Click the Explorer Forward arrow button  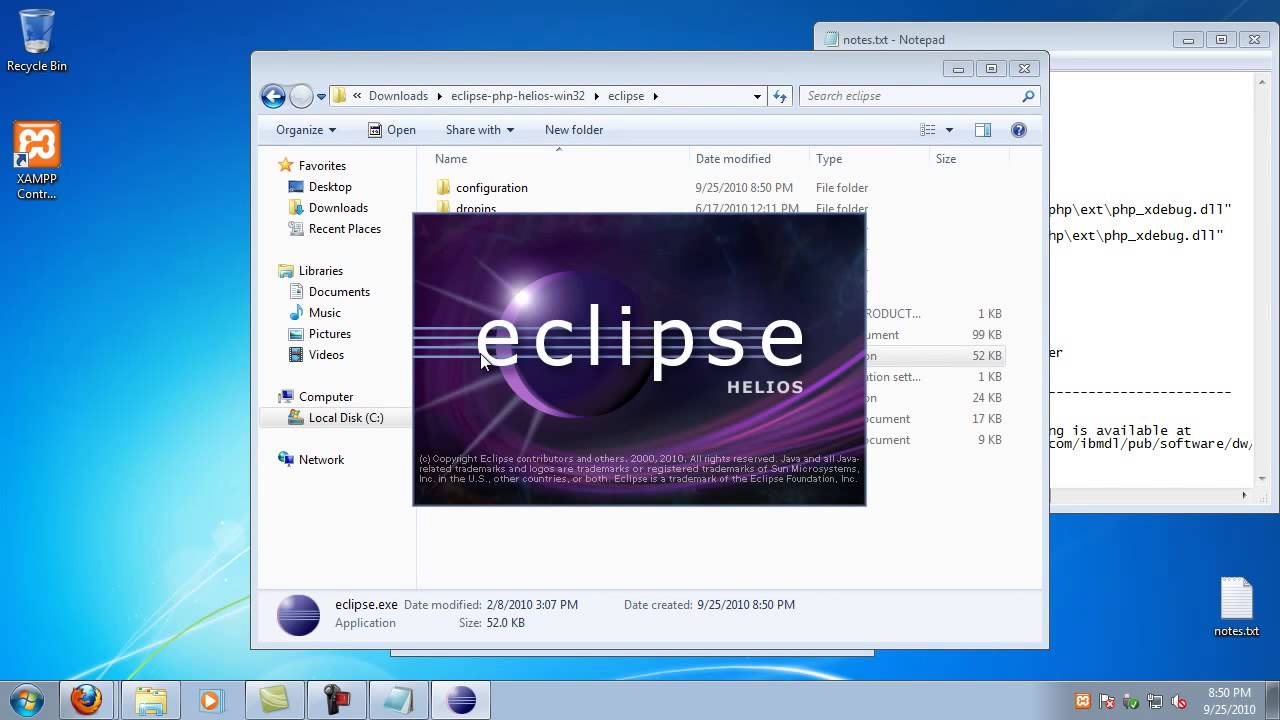click(301, 96)
